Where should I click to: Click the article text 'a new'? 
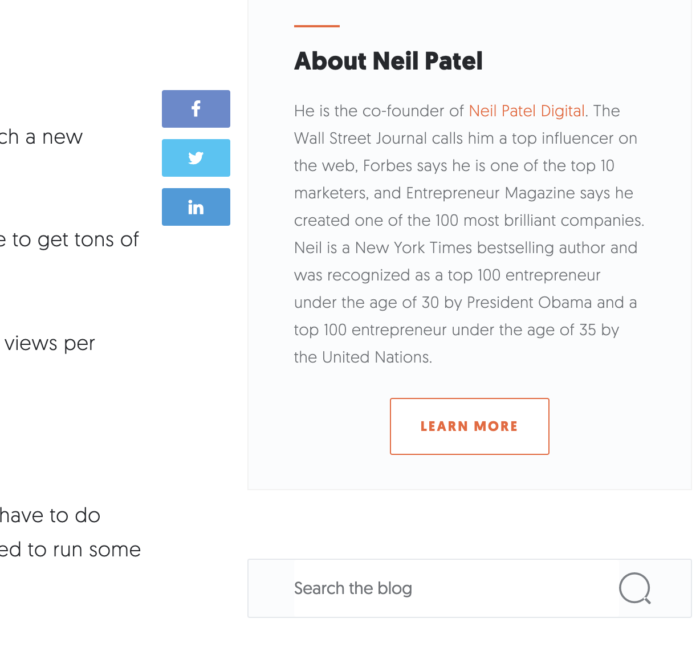54,137
